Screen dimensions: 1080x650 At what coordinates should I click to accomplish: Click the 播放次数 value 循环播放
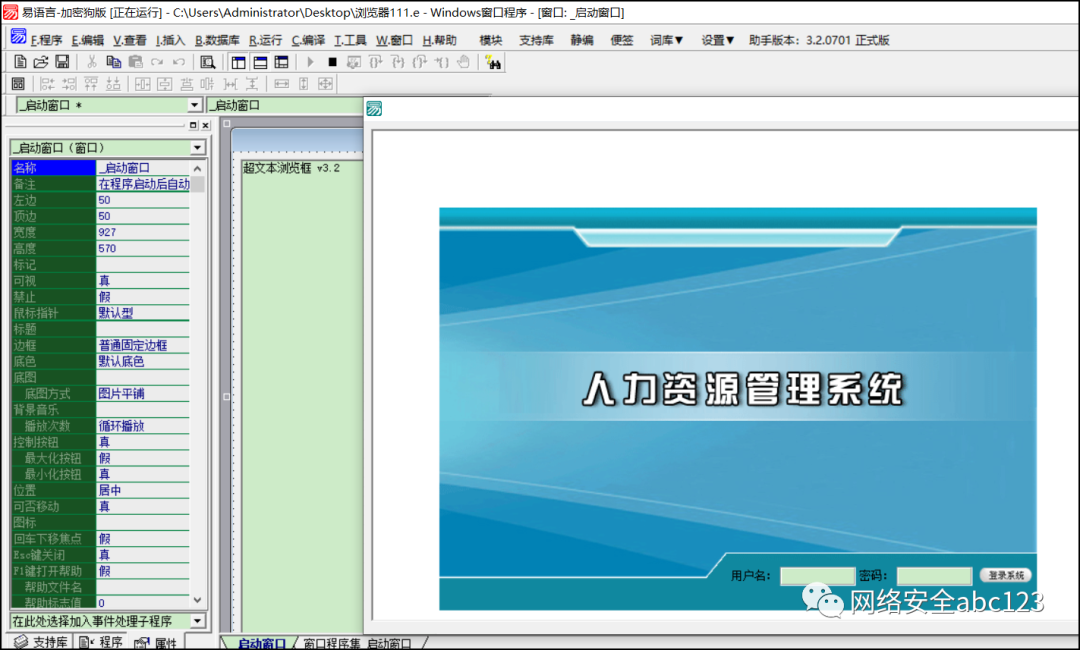(x=142, y=426)
